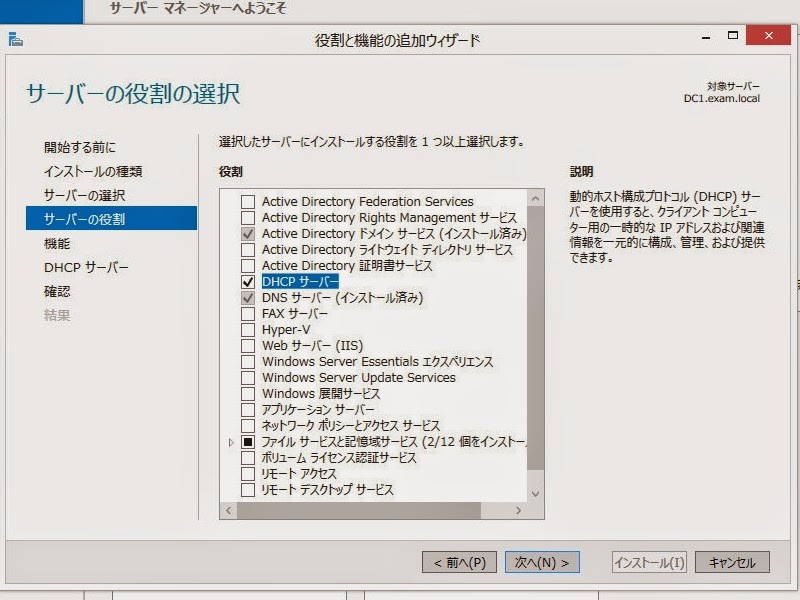Check Active Directory Federation Services checkbox

[248, 202]
